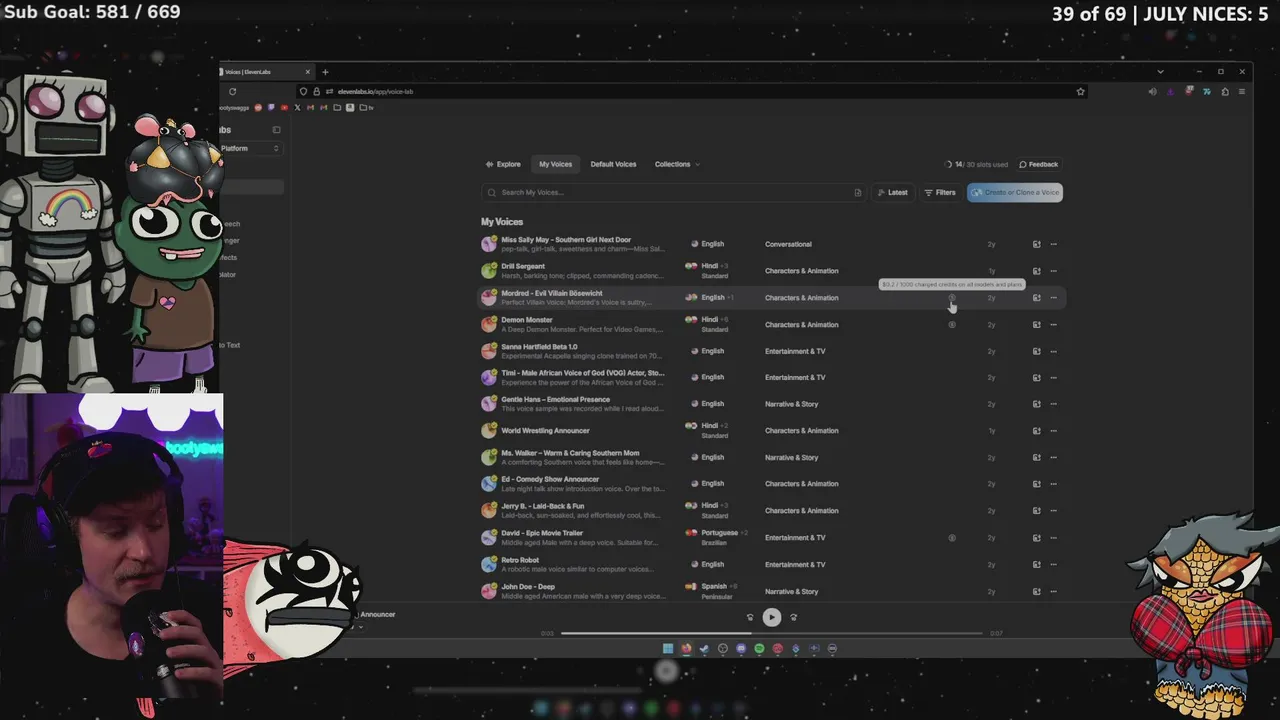Open more options for Mordred voice
Viewport: 1280px width, 720px height.
(1053, 298)
